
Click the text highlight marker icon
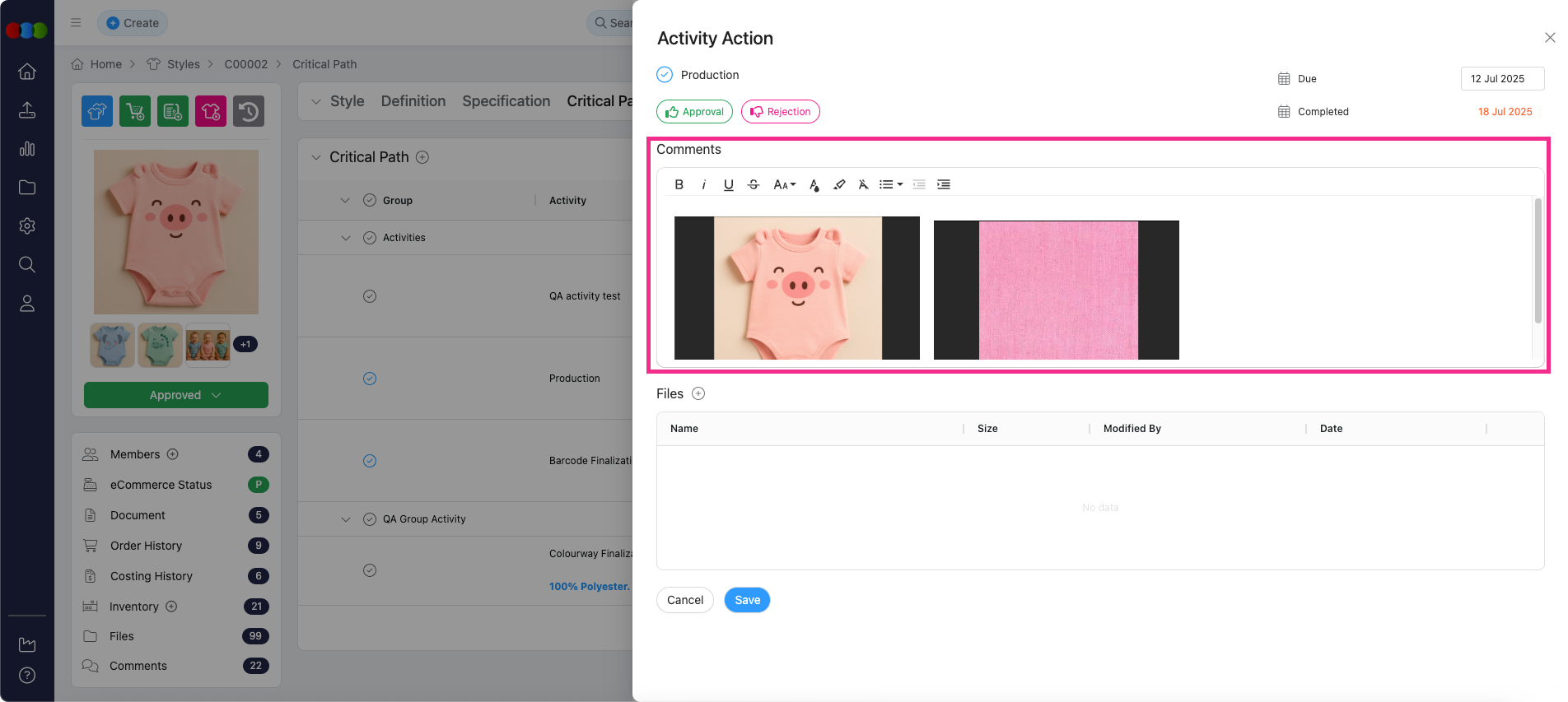click(839, 184)
